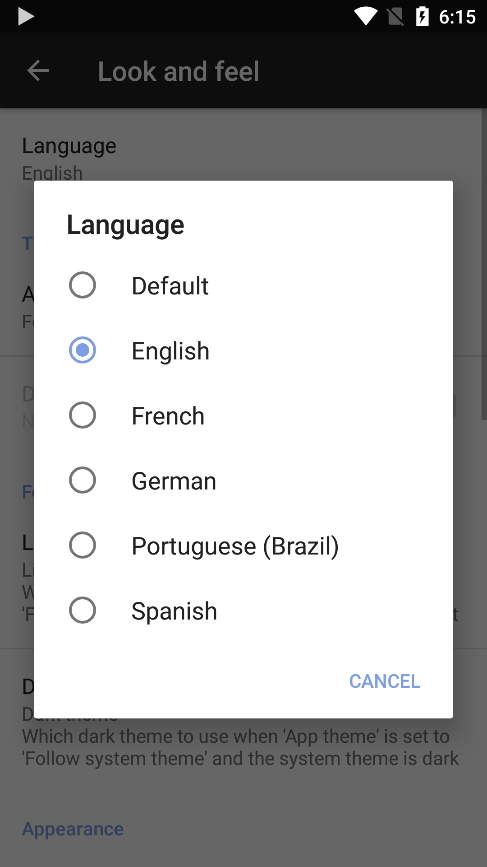487x867 pixels.
Task: Select the Default radio button
Action: (82, 285)
